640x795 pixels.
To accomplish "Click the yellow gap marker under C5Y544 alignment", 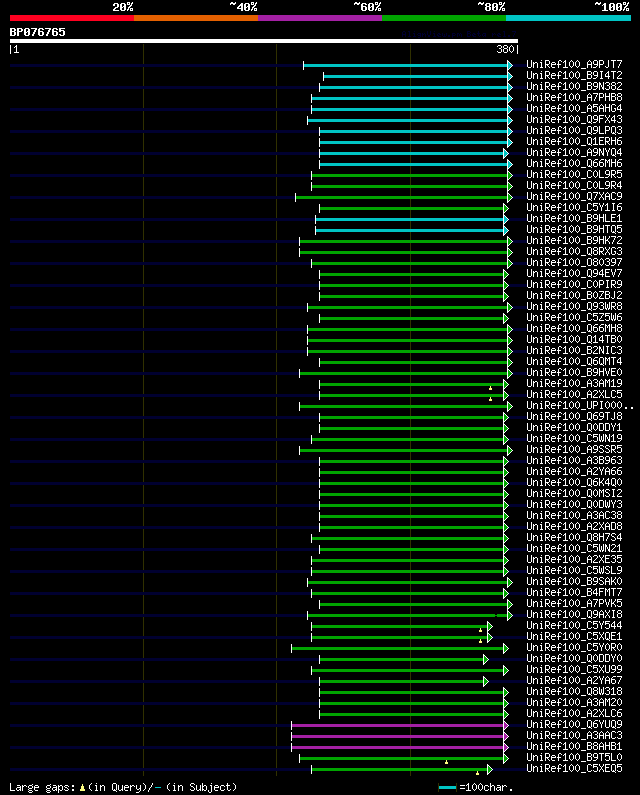I will point(480,630).
